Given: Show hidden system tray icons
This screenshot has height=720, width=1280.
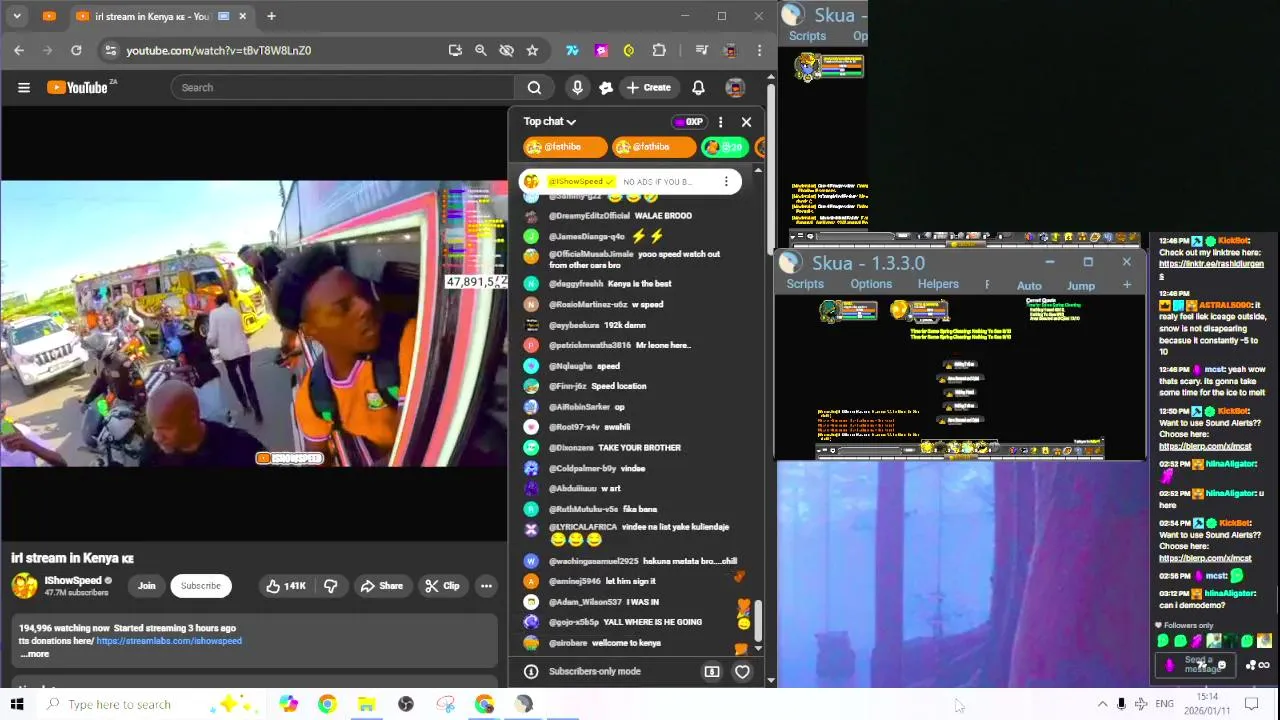Looking at the screenshot, I should (x=1102, y=704).
